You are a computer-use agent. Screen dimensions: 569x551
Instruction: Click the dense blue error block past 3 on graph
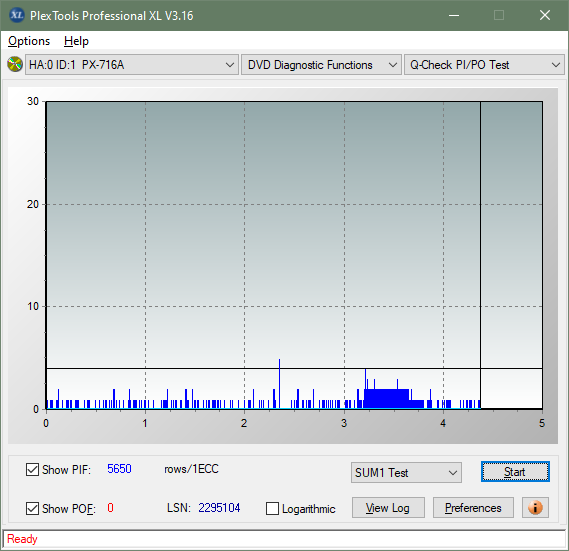pyautogui.click(x=386, y=399)
